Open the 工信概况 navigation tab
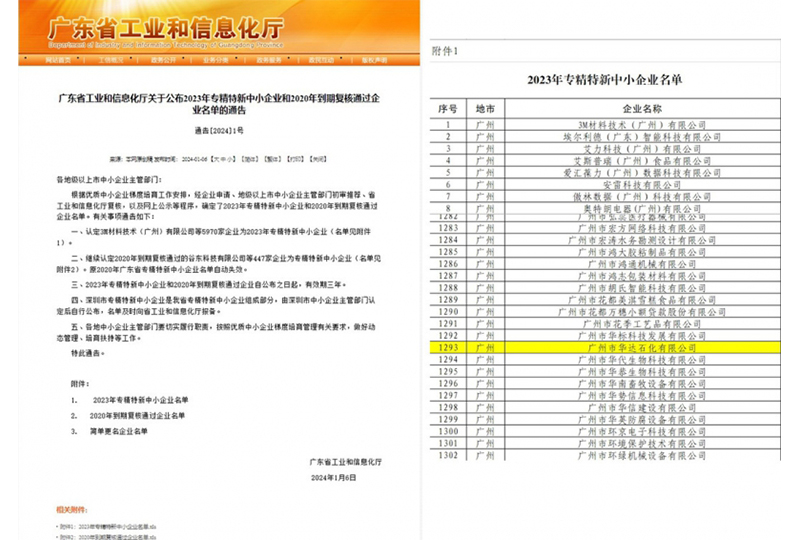Screen dimensions: 800x540 click(111, 60)
